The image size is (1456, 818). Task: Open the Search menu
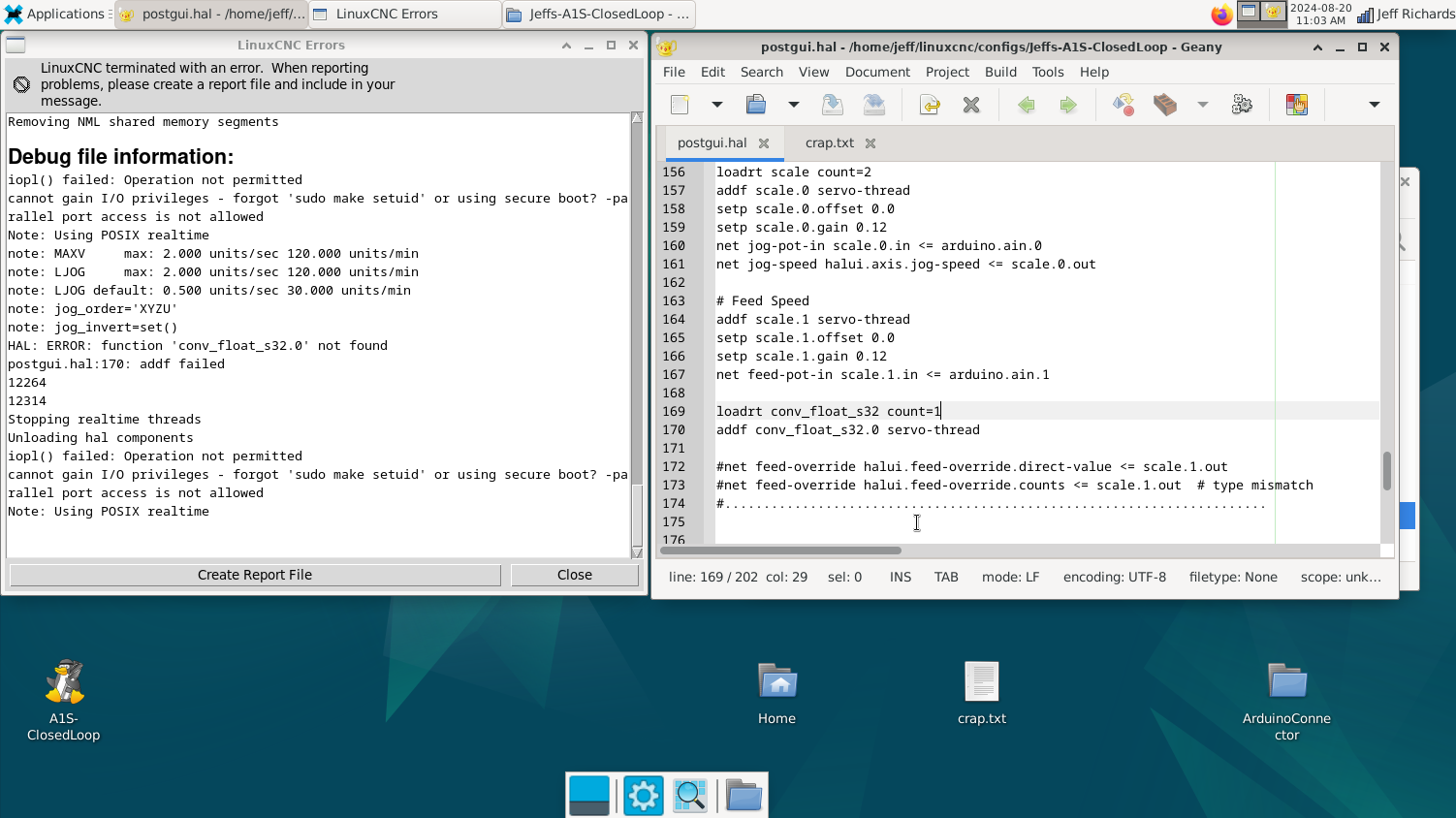762,73
